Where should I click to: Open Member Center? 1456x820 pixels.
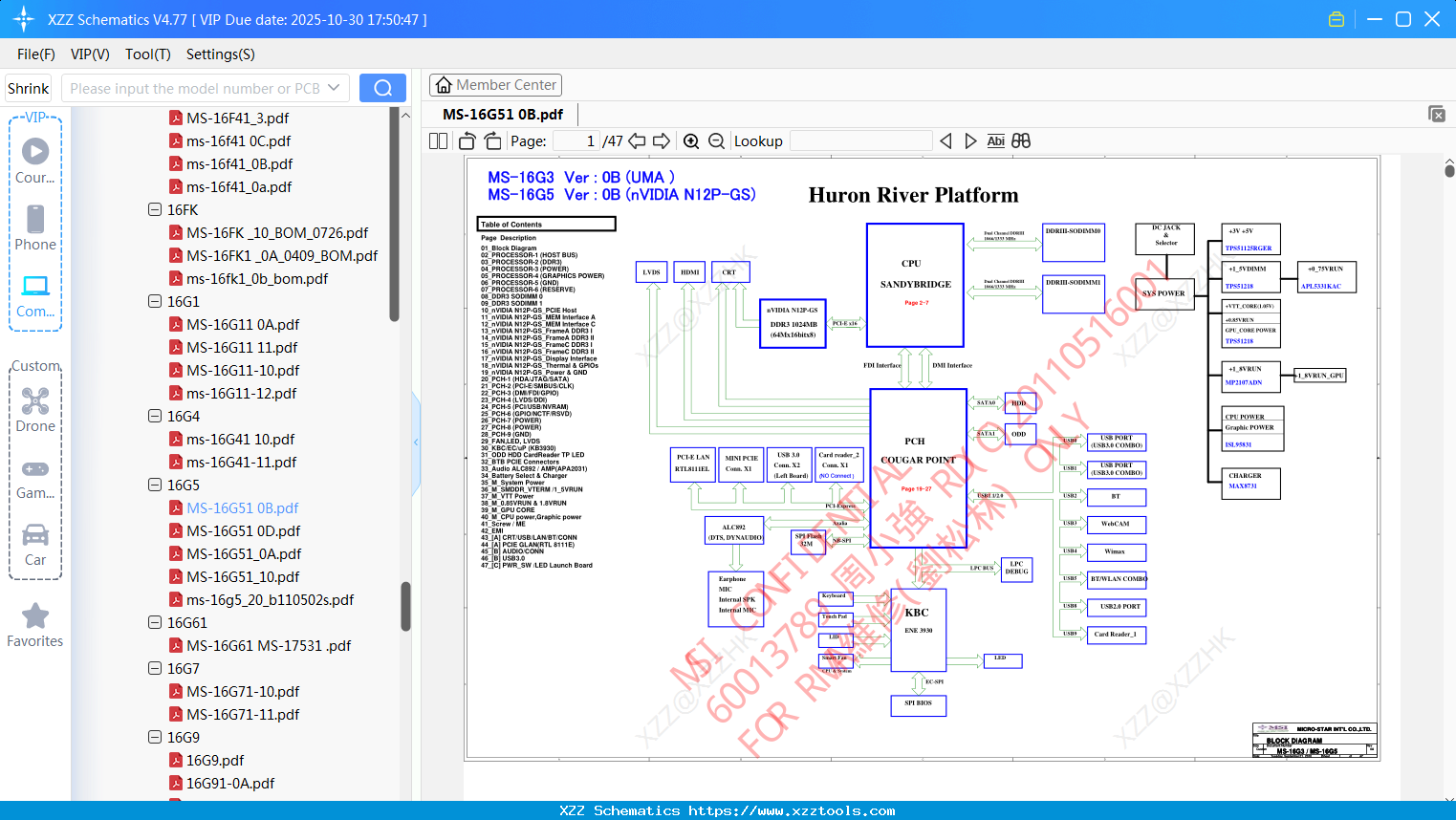coord(495,85)
